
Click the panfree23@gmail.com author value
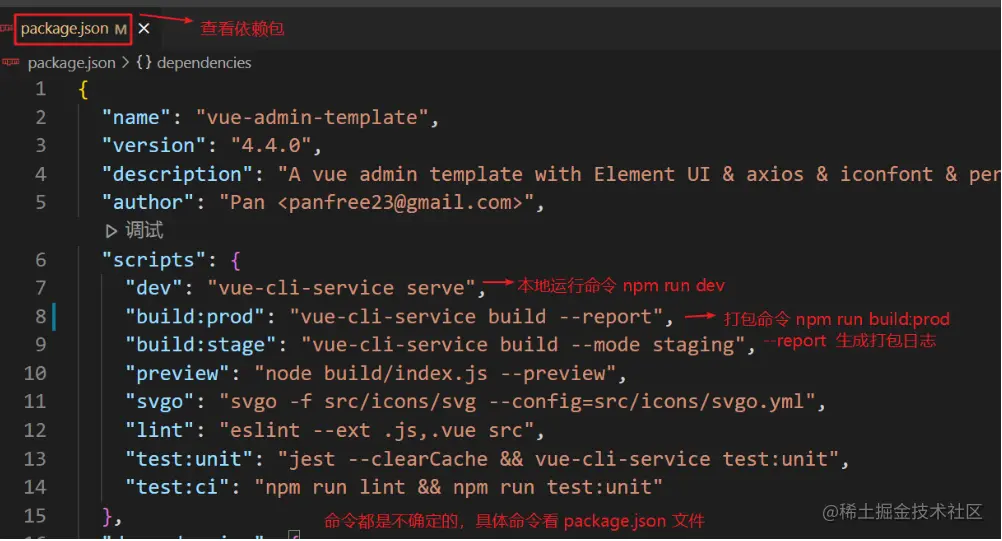tap(376, 202)
